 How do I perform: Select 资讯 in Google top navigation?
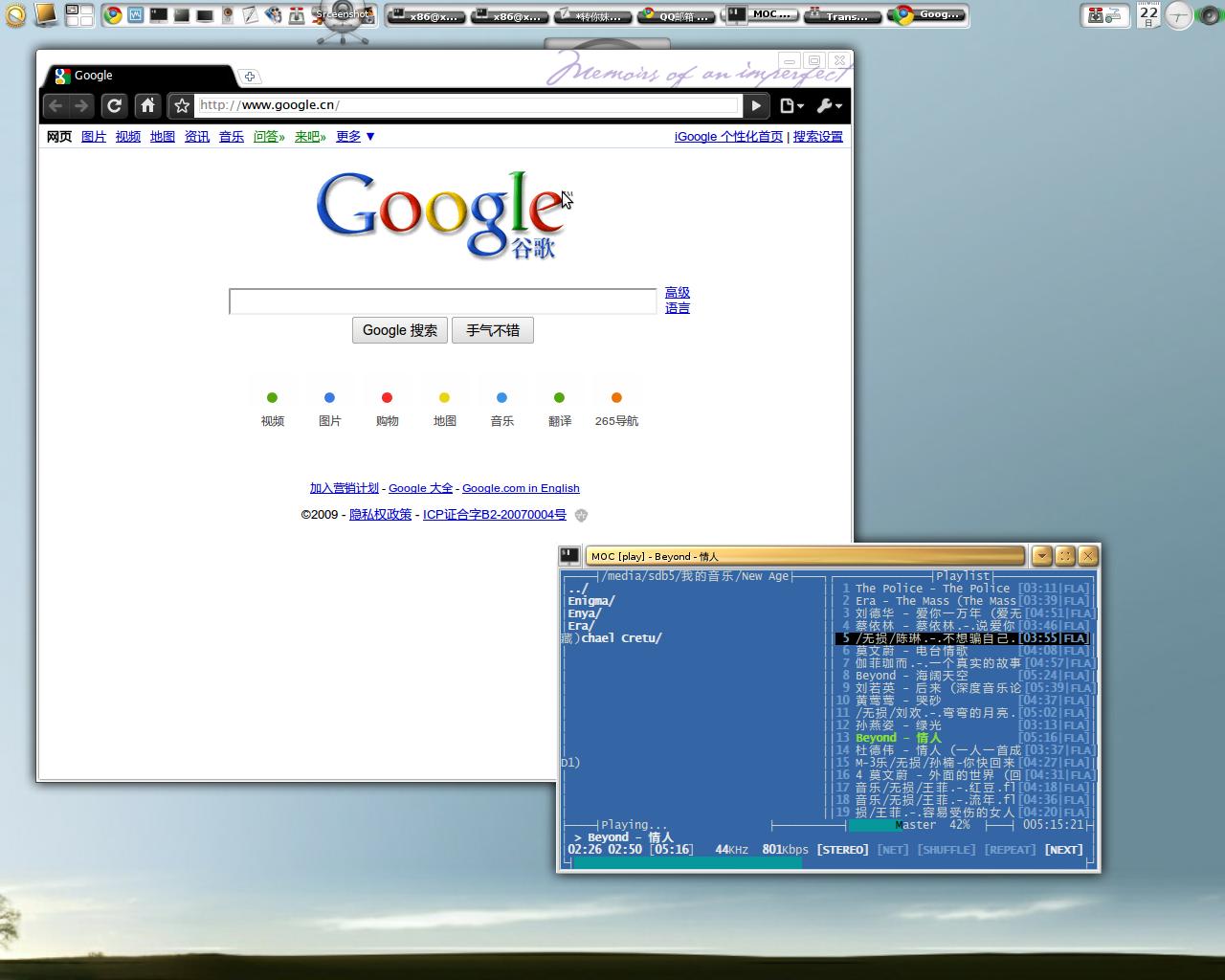click(x=197, y=137)
